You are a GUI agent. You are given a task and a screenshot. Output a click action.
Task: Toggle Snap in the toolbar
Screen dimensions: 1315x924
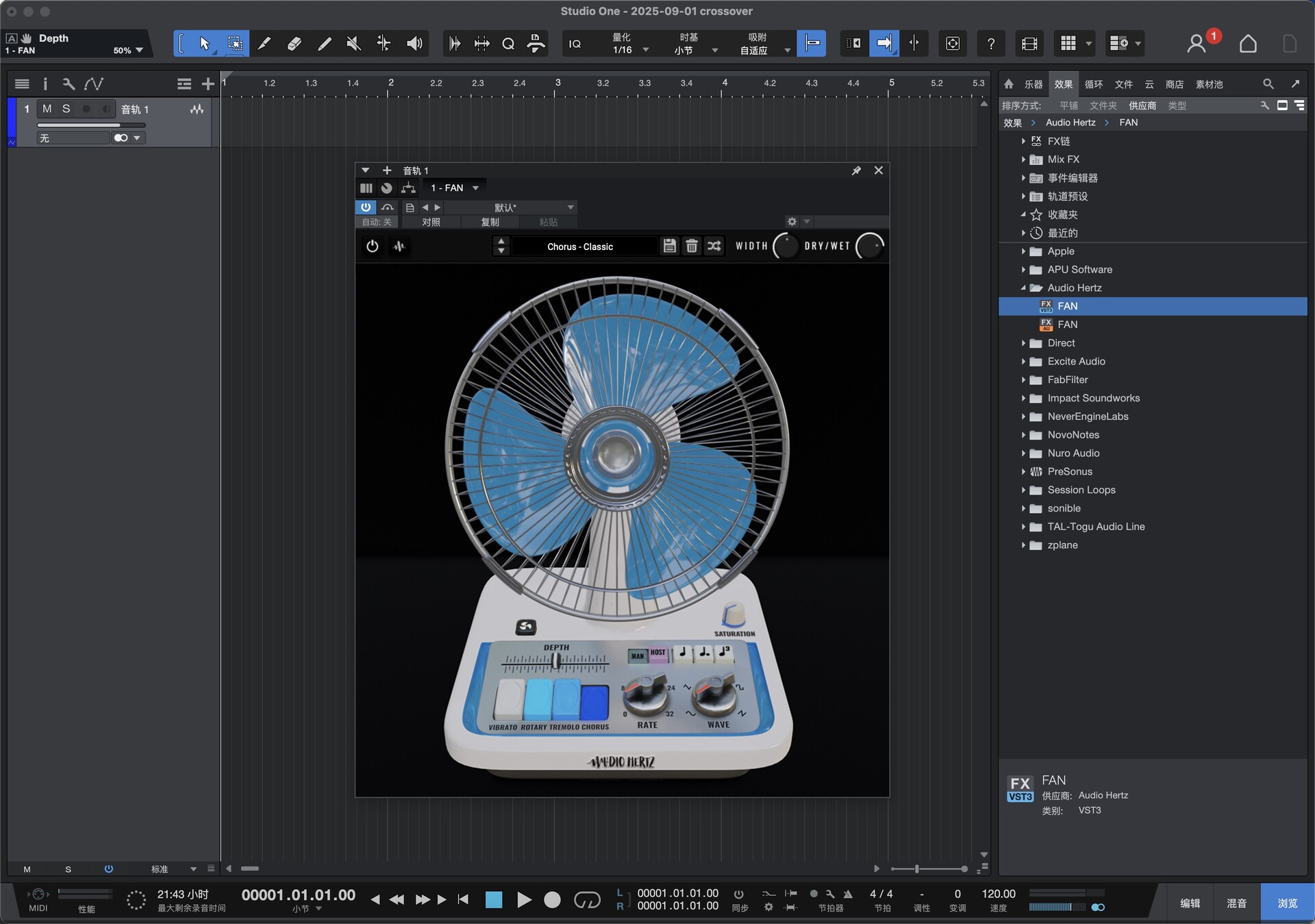click(812, 43)
